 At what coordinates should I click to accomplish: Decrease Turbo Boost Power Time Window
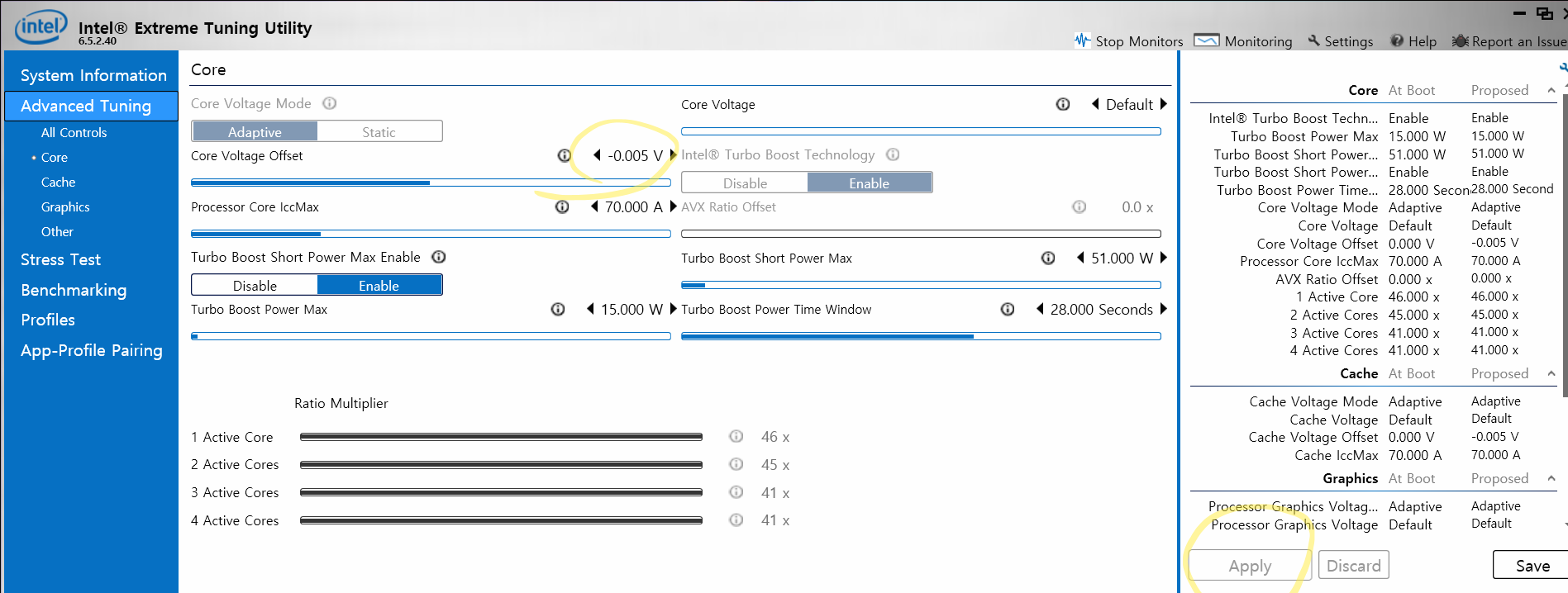1040,309
